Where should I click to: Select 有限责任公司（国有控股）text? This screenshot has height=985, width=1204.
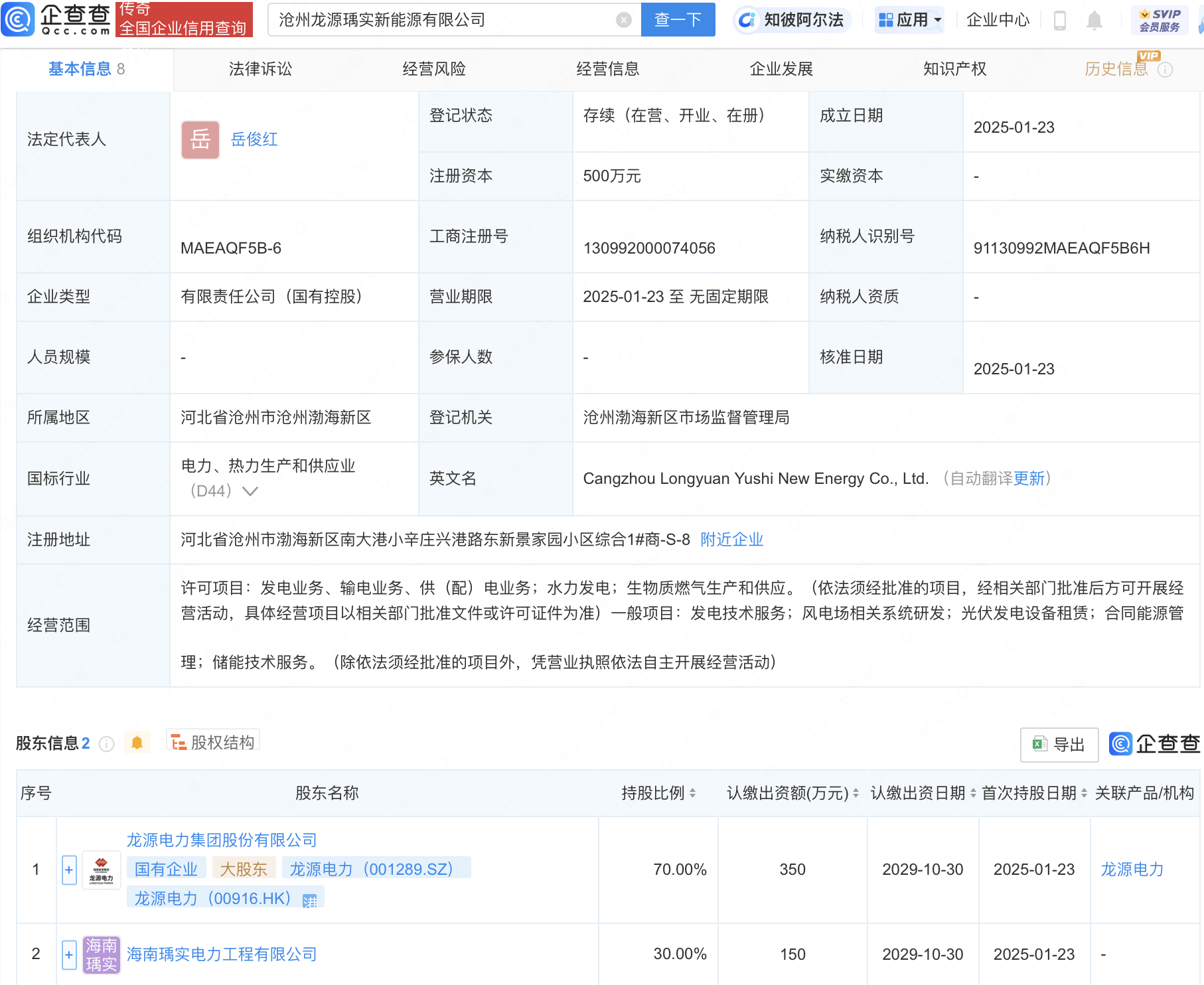[274, 297]
